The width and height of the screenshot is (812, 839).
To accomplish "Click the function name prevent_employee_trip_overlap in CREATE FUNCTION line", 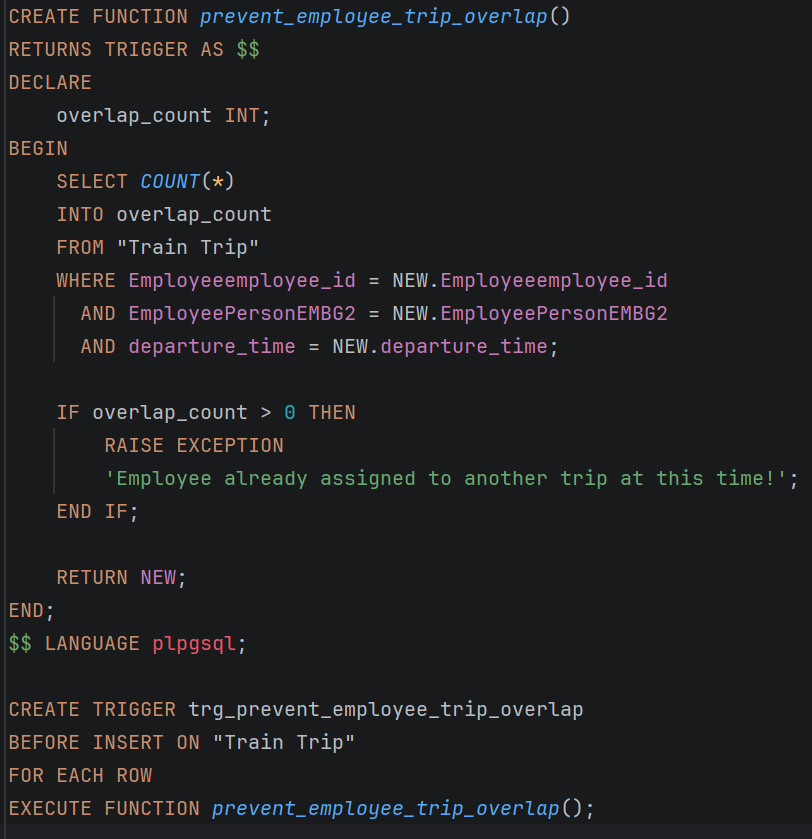I will (374, 17).
